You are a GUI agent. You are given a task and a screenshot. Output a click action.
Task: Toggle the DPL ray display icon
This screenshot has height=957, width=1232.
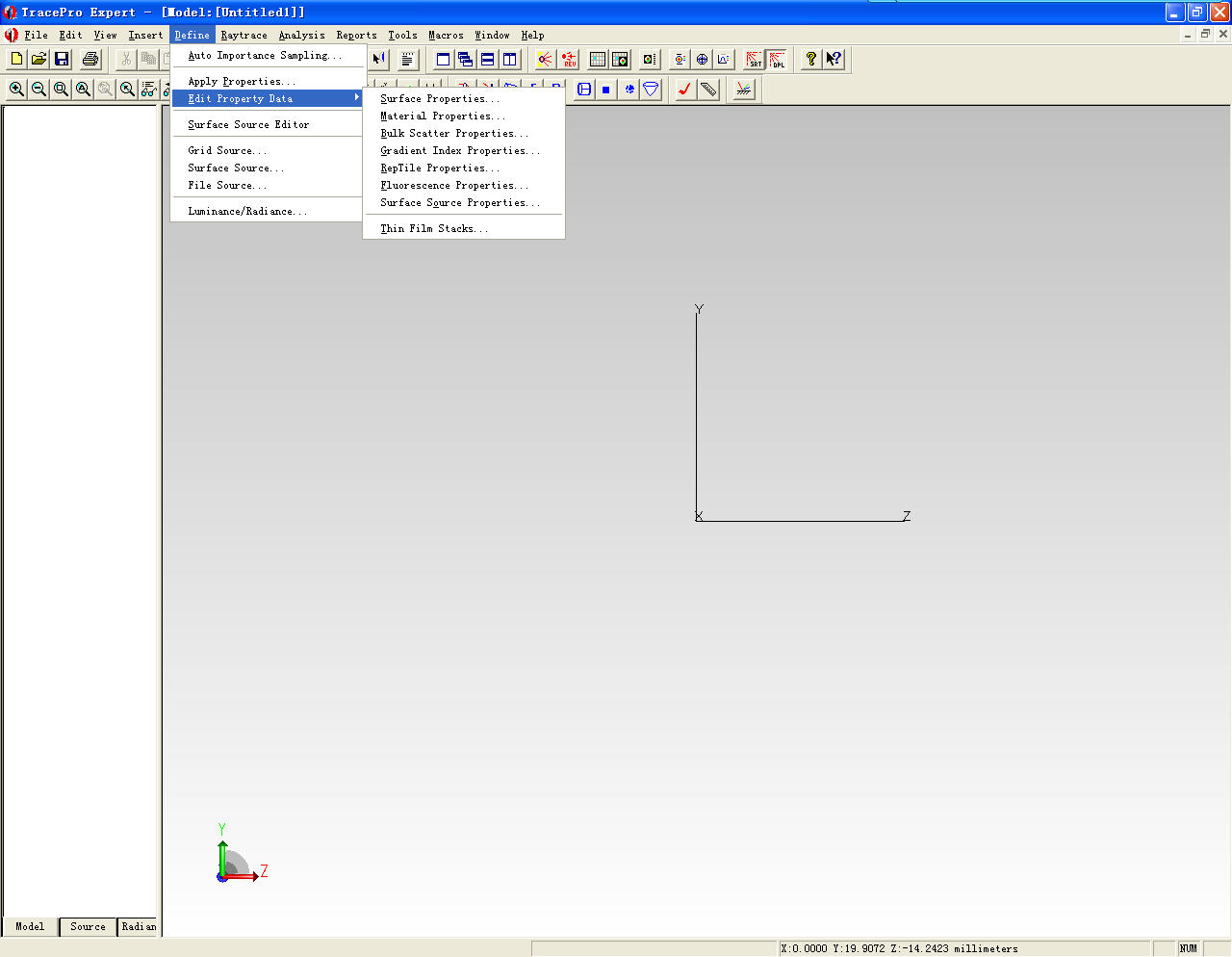coord(776,59)
